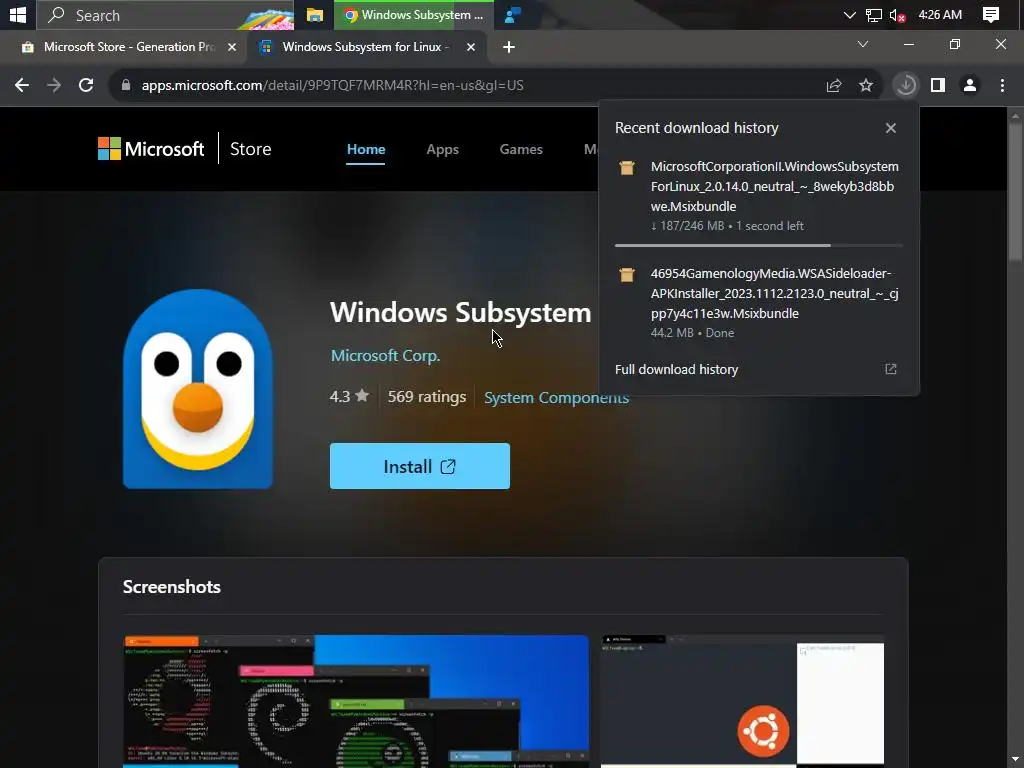Click the 4.3 star rating

(349, 396)
